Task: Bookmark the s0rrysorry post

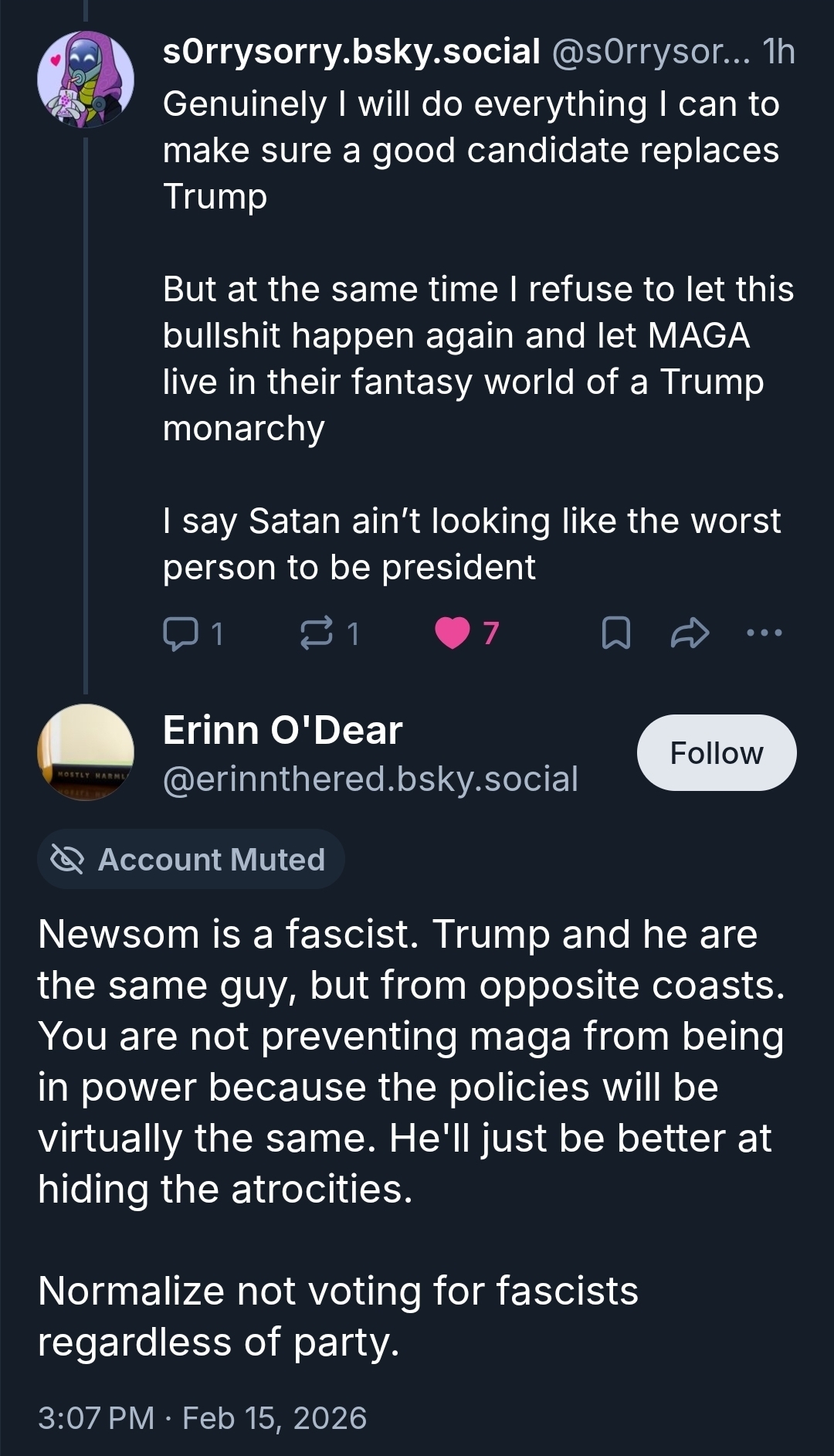Action: click(x=615, y=633)
